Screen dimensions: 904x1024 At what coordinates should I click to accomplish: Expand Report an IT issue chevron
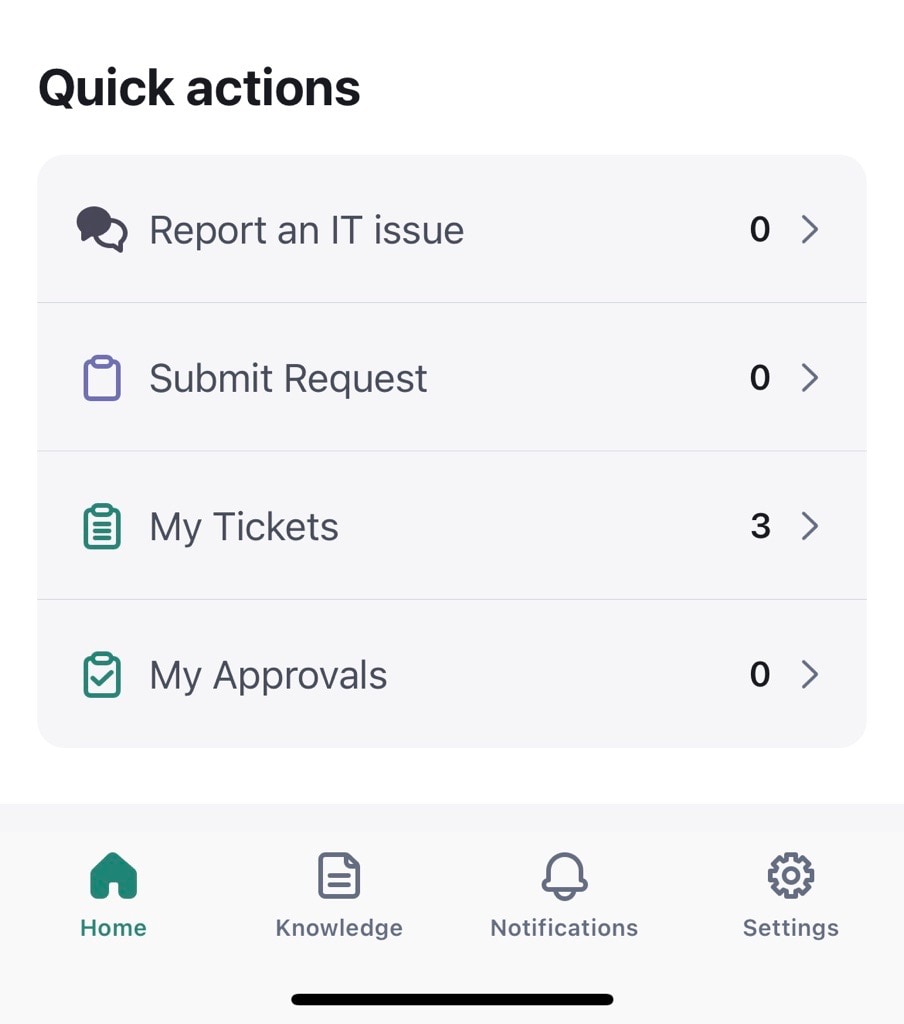pyautogui.click(x=810, y=229)
